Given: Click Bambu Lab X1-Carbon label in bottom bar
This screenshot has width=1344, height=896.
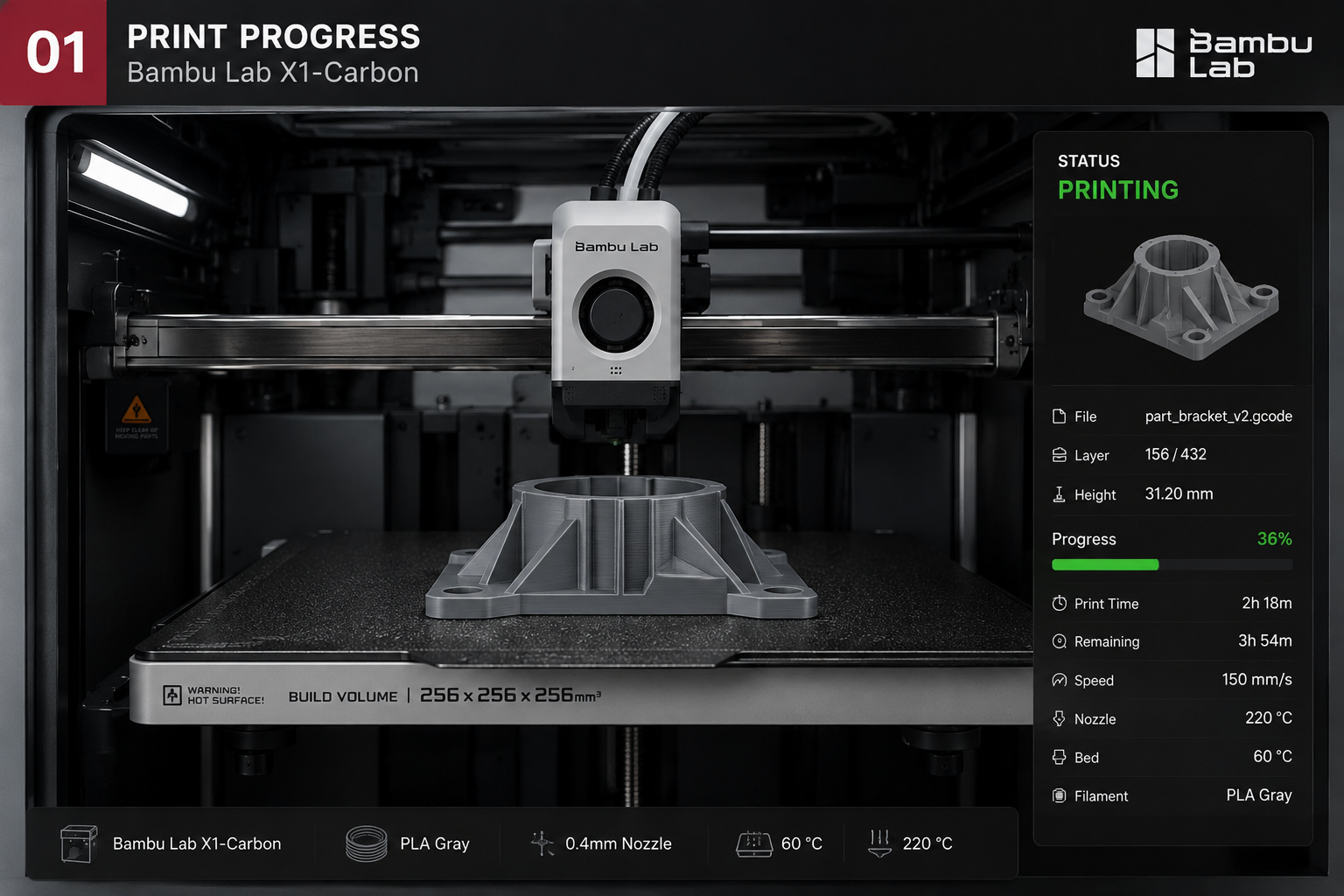Looking at the screenshot, I should click(197, 843).
